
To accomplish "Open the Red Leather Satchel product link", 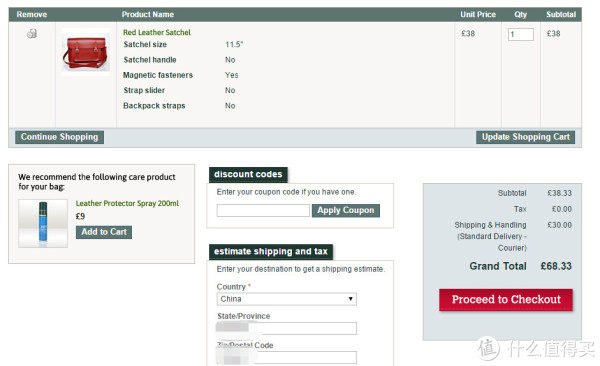I will click(157, 32).
